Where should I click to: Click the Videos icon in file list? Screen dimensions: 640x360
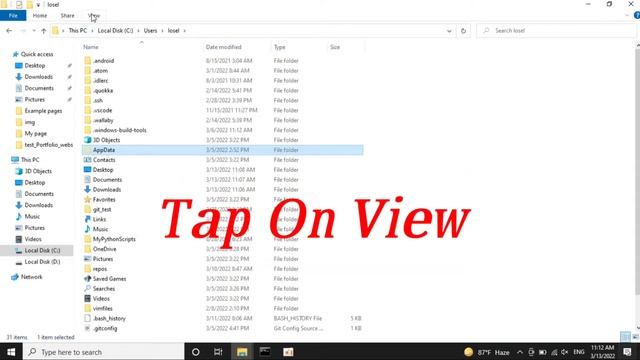(x=87, y=298)
